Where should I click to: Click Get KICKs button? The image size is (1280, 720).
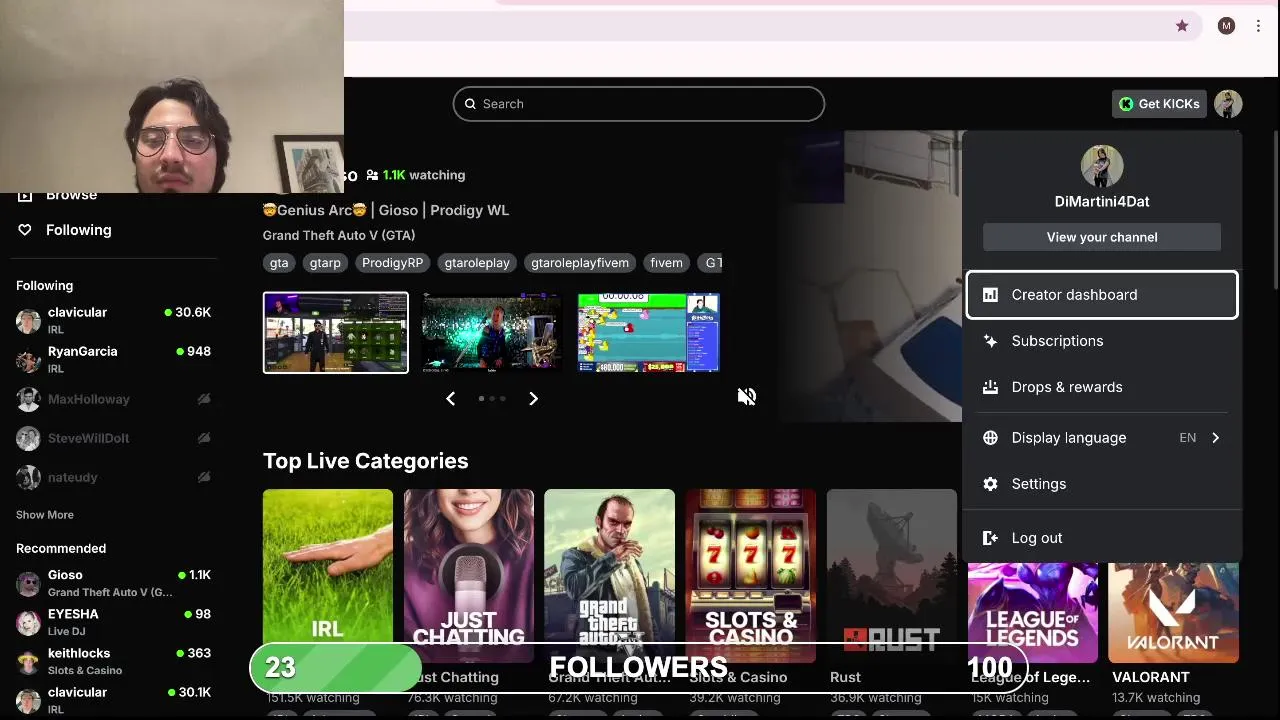coord(1159,104)
